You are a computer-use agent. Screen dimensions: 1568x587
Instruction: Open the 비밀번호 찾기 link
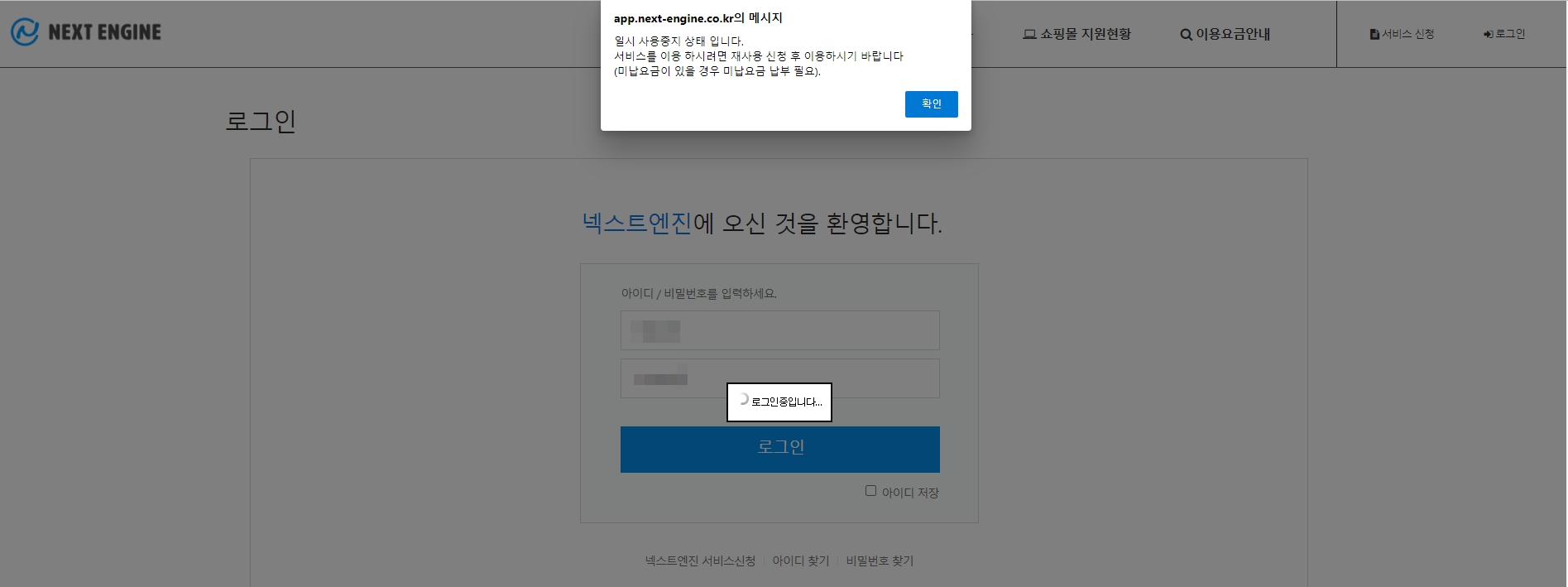point(880,561)
